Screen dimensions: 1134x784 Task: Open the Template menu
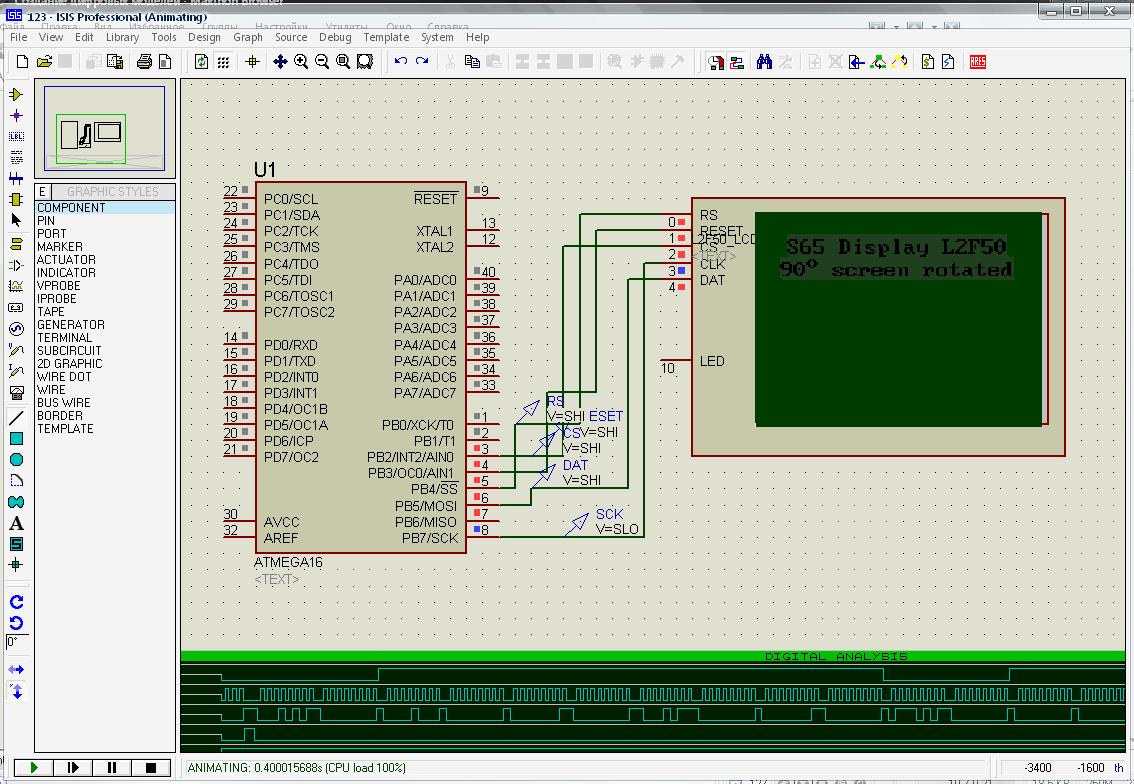386,37
